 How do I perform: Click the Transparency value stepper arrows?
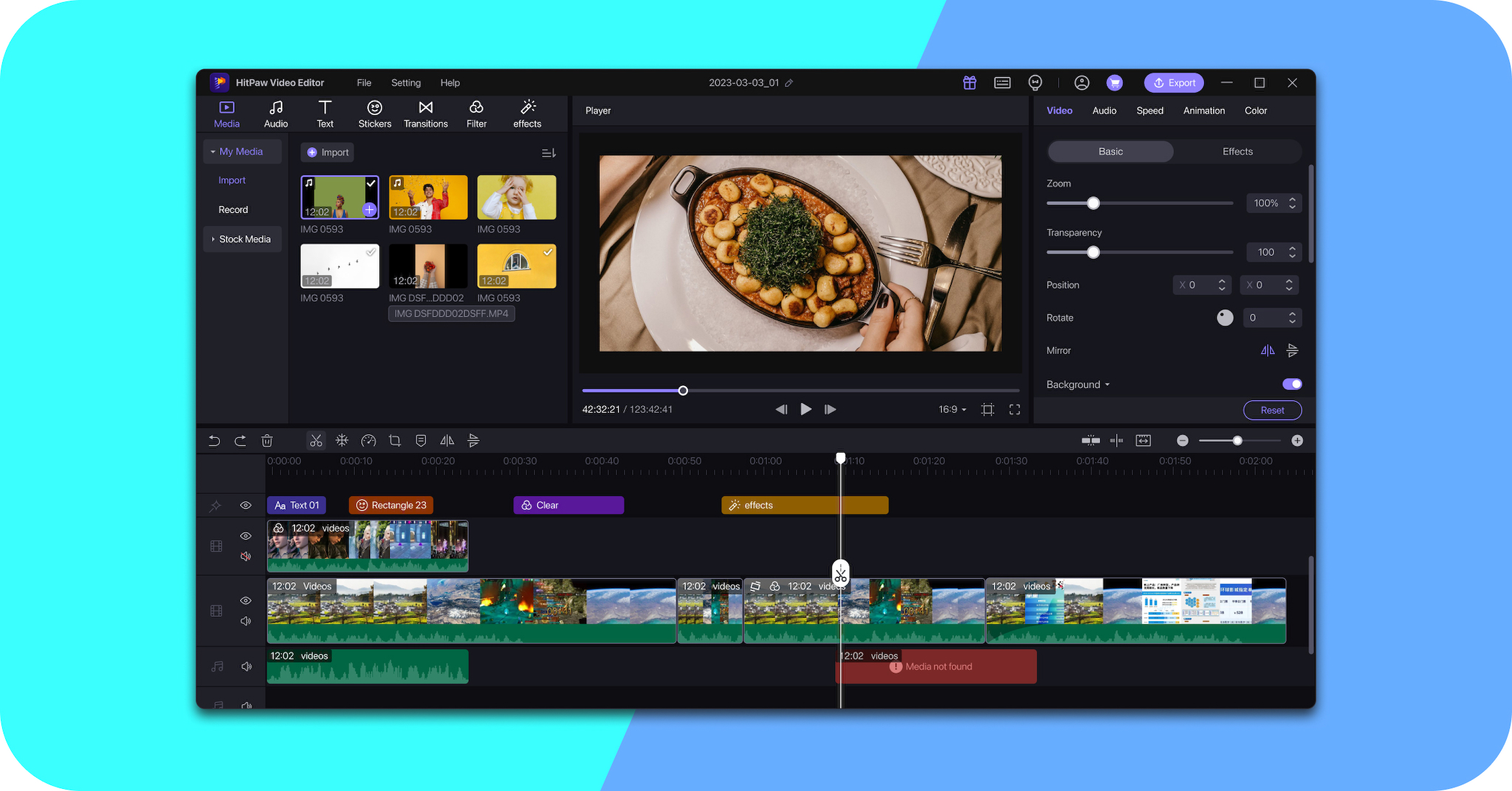(1293, 252)
